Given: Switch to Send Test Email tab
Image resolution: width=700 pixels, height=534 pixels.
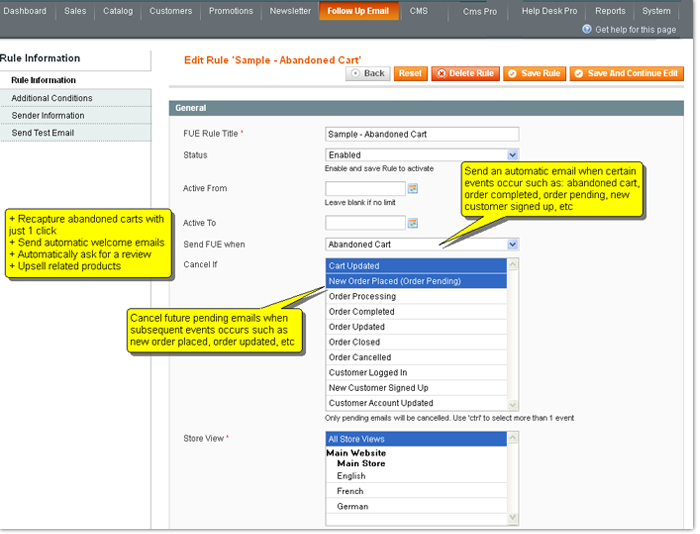Looking at the screenshot, I should click(x=76, y=133).
